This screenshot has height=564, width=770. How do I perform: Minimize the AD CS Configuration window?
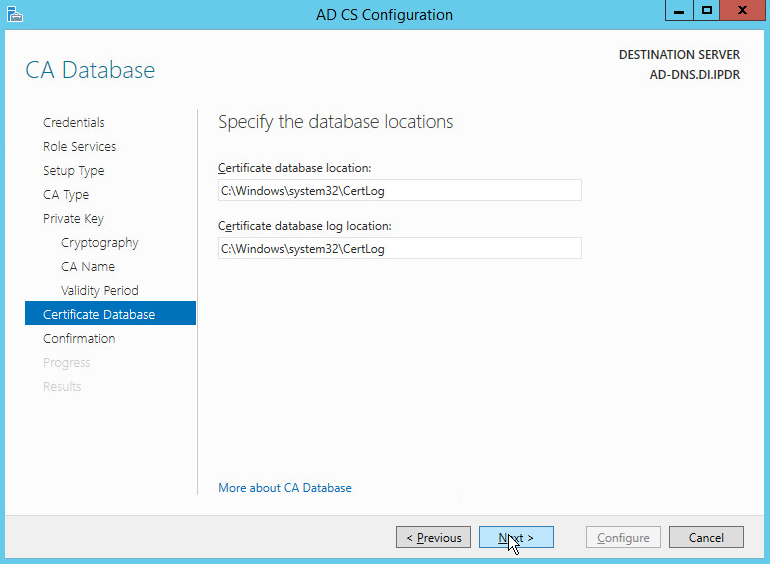point(676,11)
